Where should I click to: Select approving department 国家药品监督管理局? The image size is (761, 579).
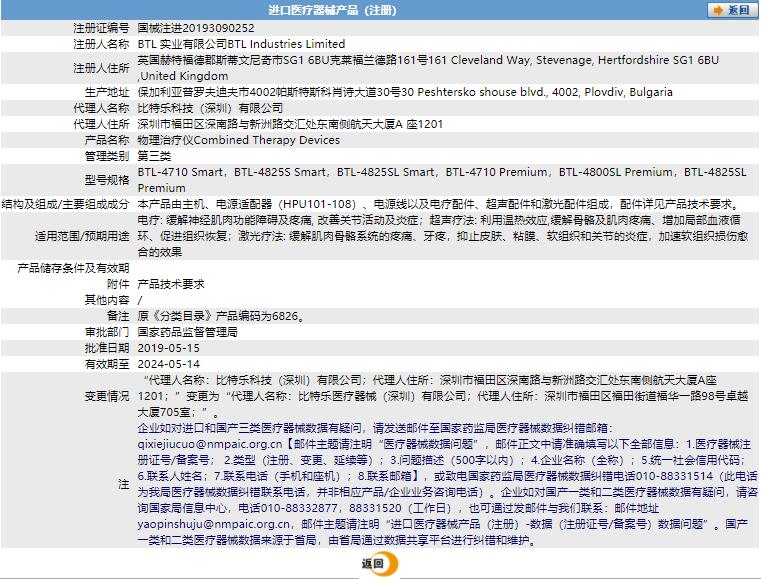click(x=187, y=332)
